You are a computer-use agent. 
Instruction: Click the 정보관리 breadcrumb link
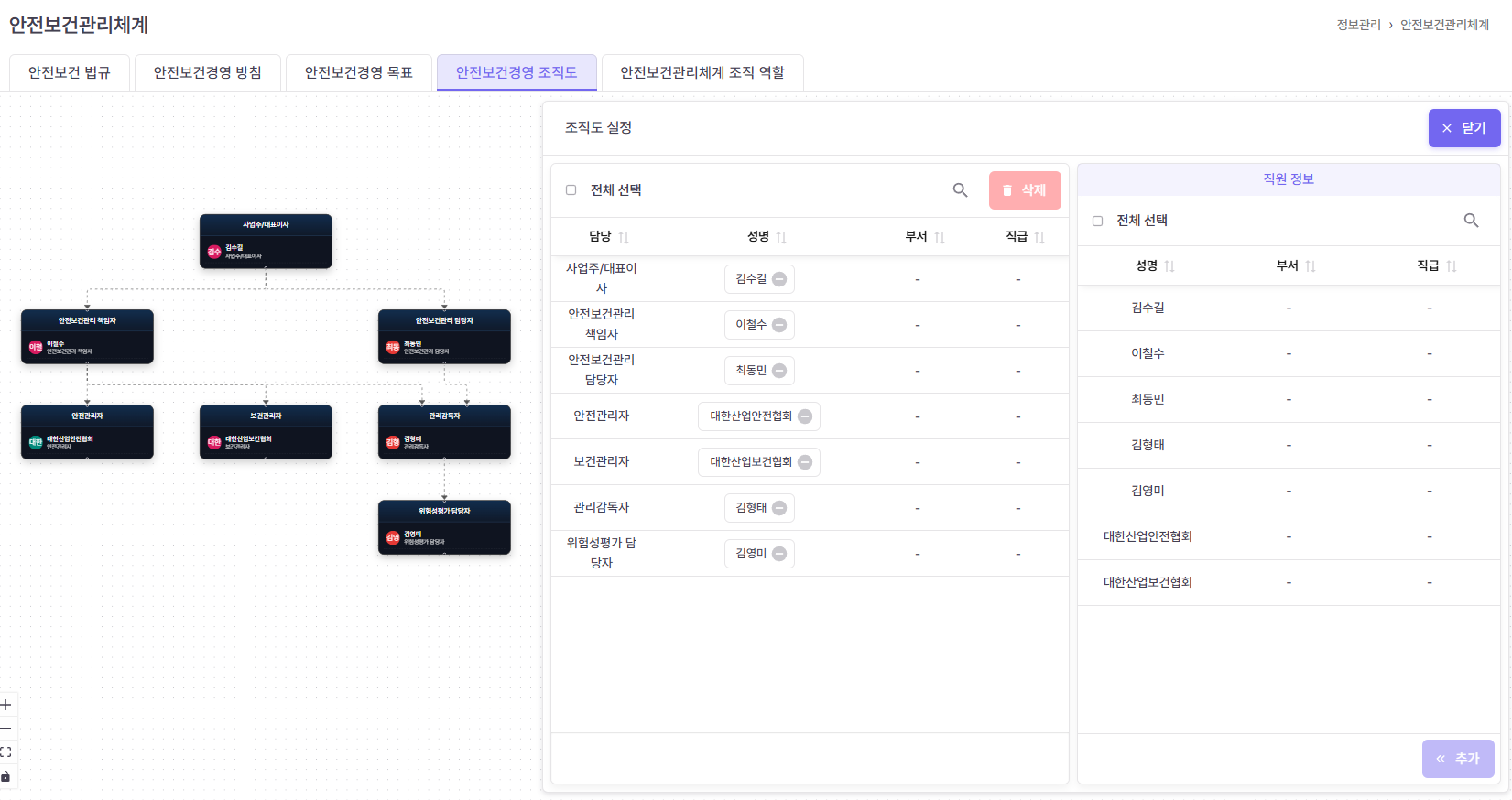click(1358, 25)
